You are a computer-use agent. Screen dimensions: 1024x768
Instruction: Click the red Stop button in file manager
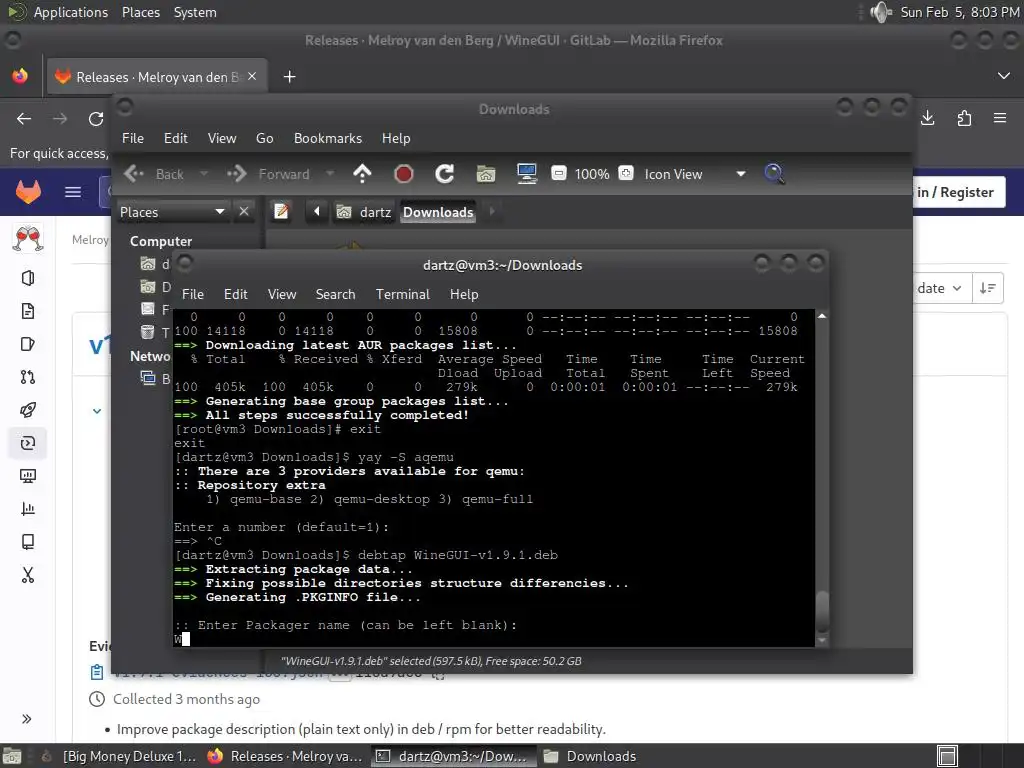coord(404,174)
